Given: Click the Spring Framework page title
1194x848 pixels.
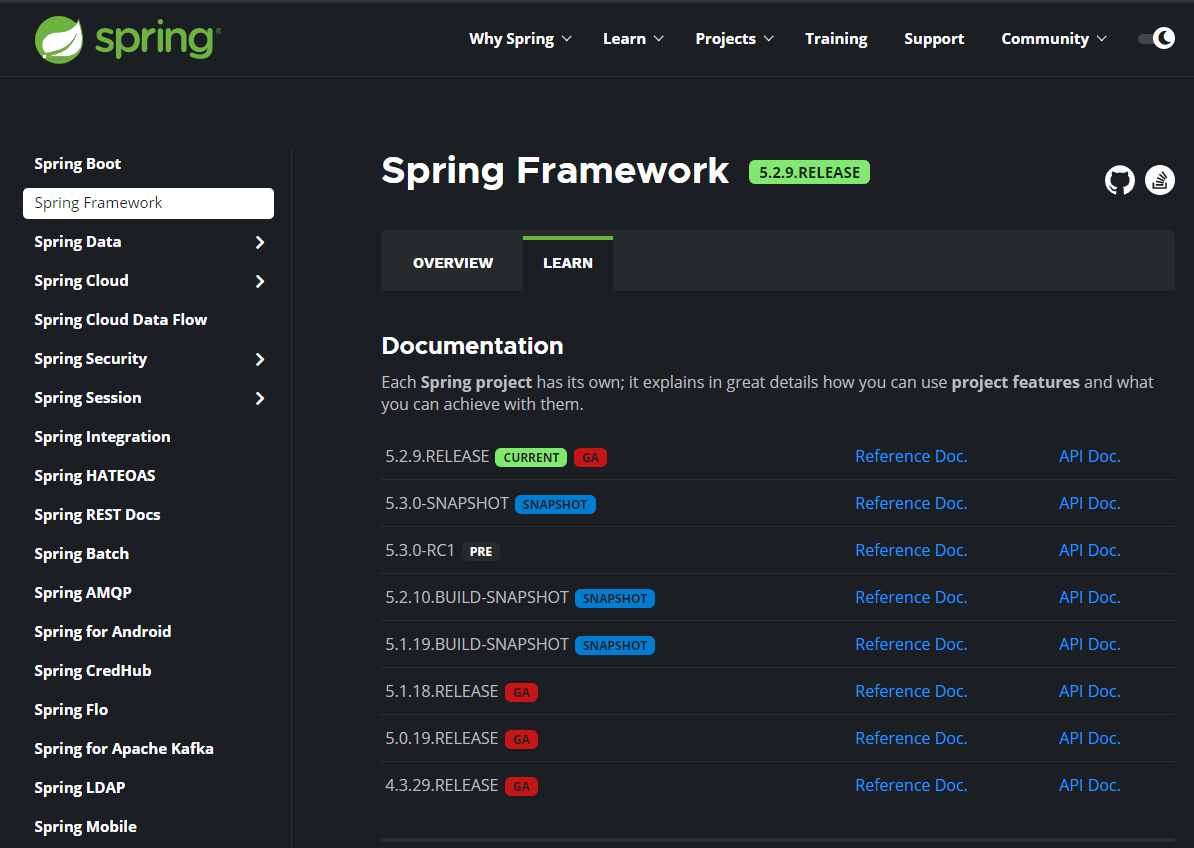Looking at the screenshot, I should pyautogui.click(x=555, y=171).
